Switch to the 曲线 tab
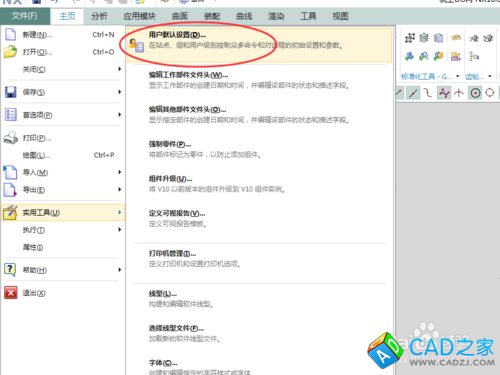 [244, 16]
